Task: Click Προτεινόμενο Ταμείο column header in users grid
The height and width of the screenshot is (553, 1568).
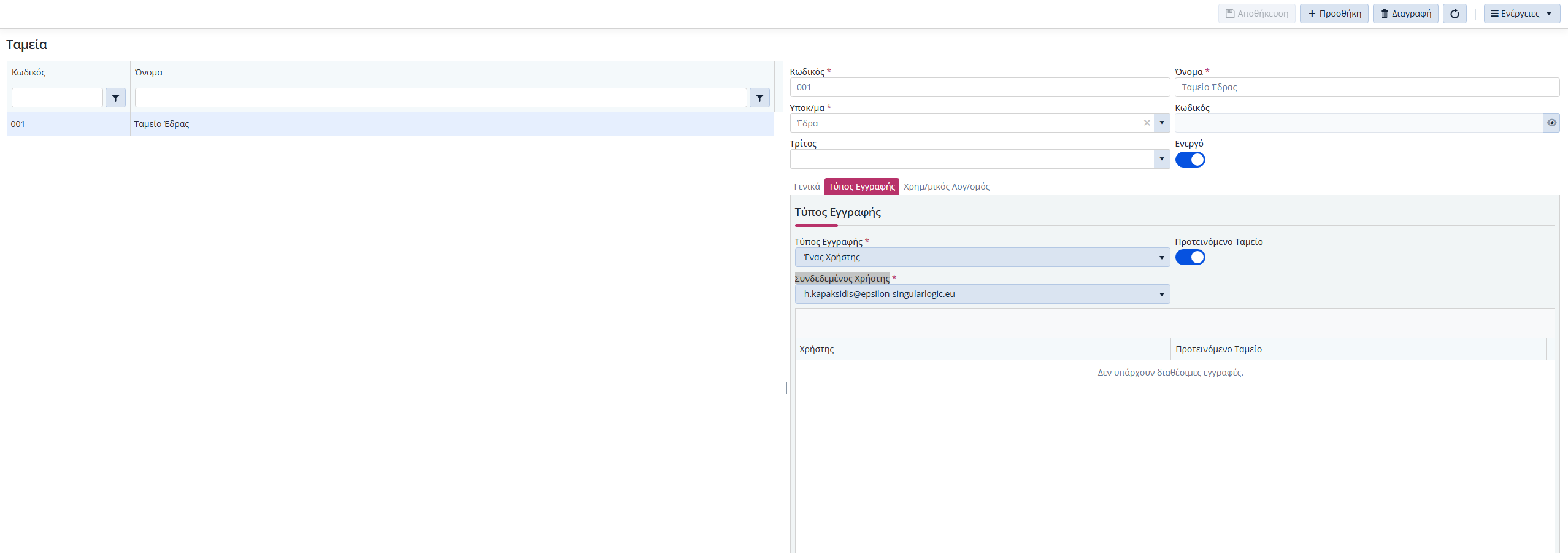Action: coord(1358,349)
